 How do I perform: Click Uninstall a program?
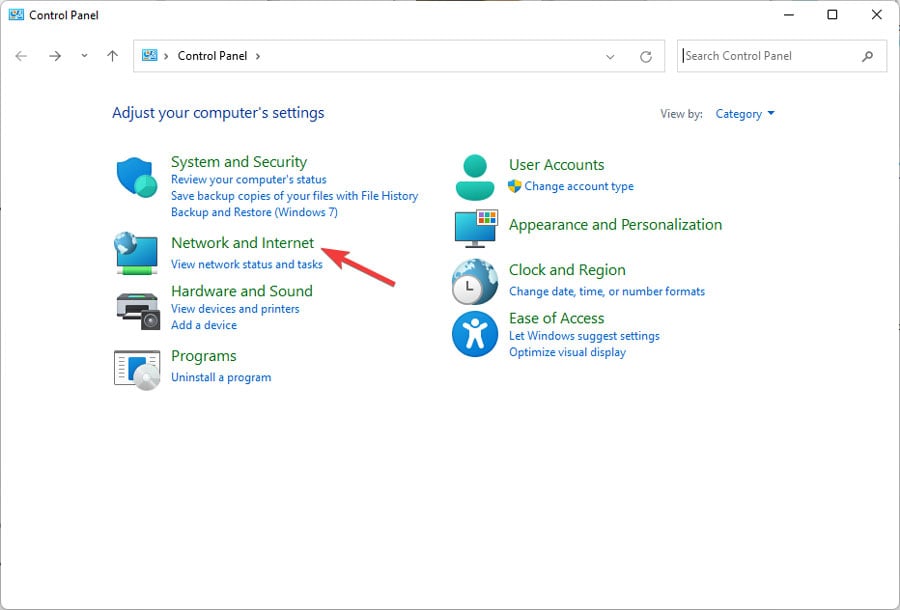click(x=221, y=377)
